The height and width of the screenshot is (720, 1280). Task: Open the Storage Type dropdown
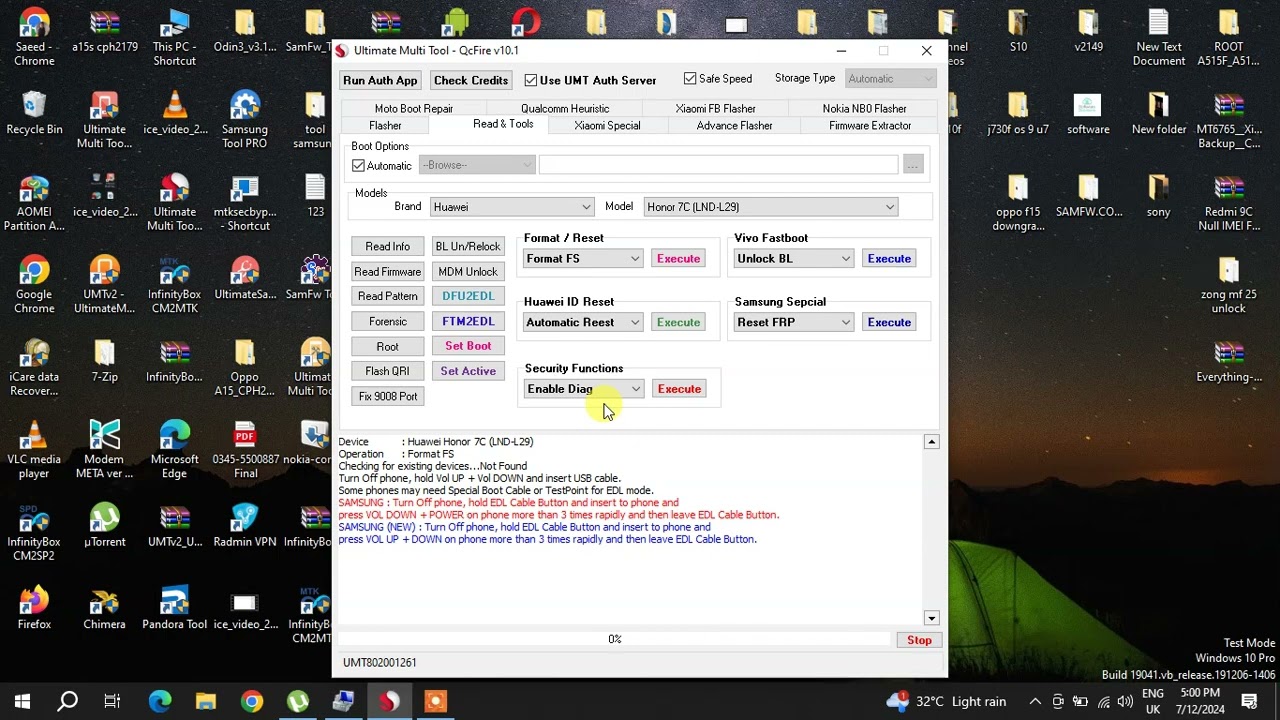pyautogui.click(x=889, y=79)
